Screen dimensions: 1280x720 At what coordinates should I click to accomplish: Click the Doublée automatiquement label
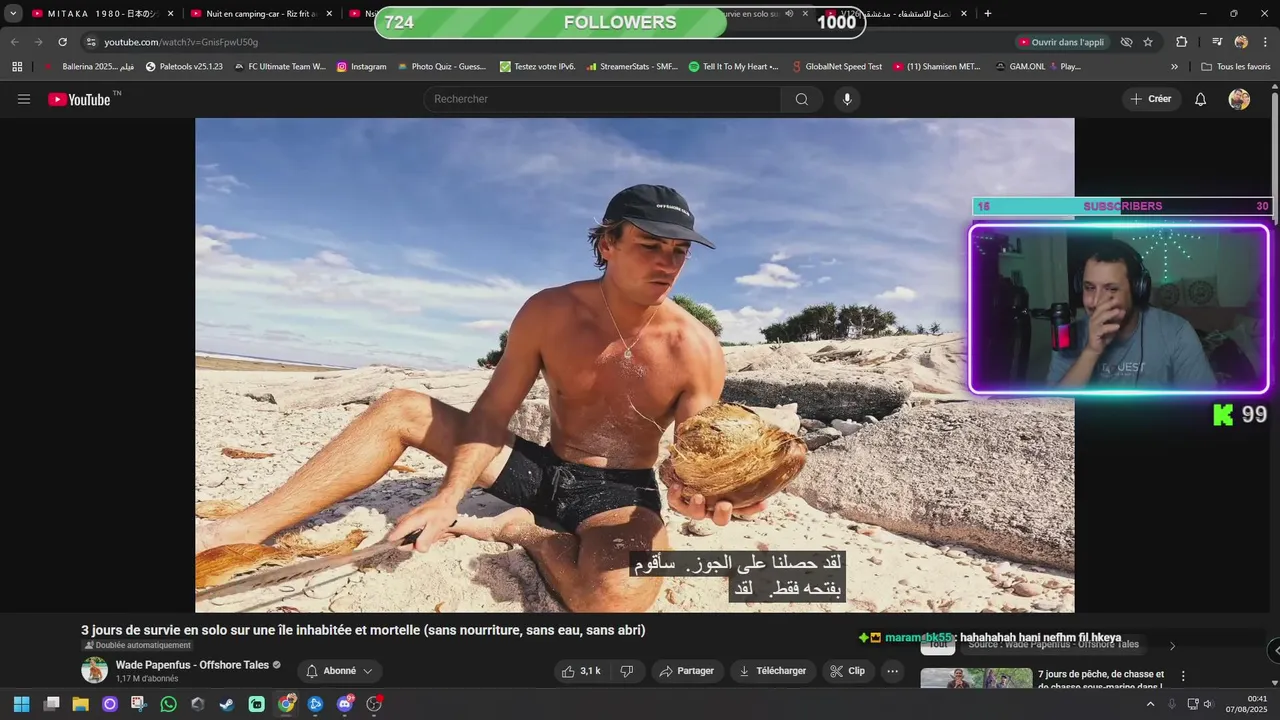[137, 645]
